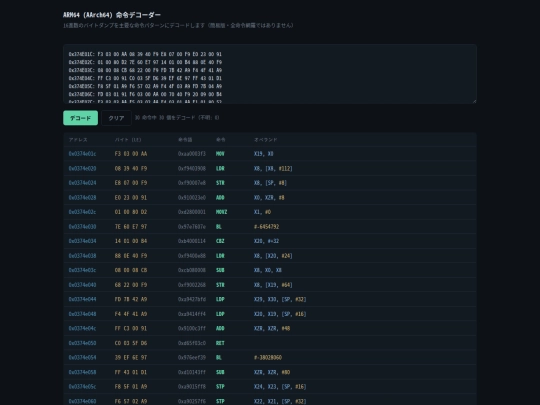Viewport: 540px width, 405px height.
Task: Select address 0x0374e01c in the table
Action: [82, 154]
